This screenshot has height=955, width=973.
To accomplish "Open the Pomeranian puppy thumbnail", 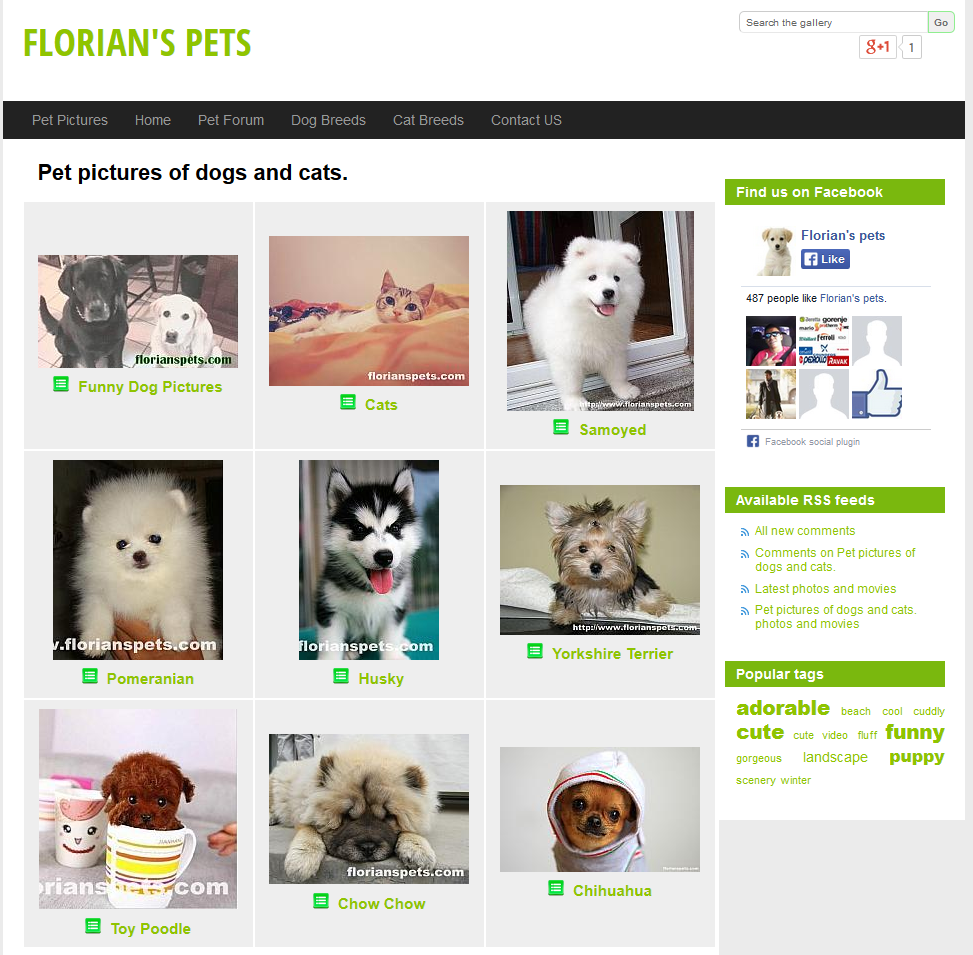I will tap(138, 560).
